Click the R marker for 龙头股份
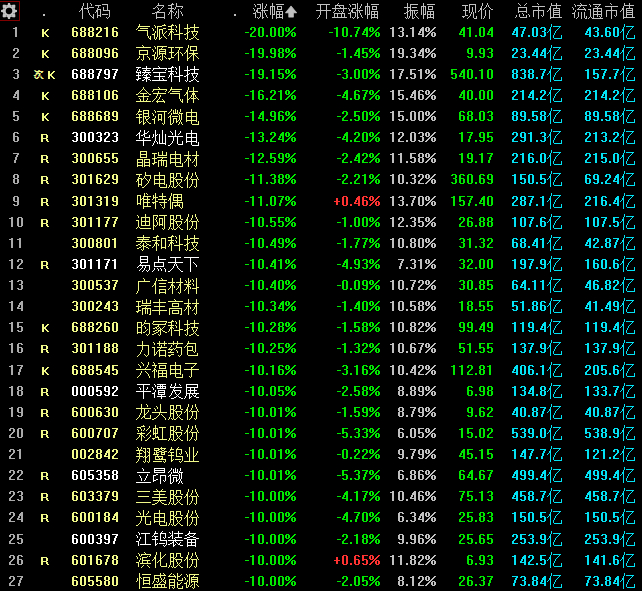The image size is (642, 591). [45, 413]
